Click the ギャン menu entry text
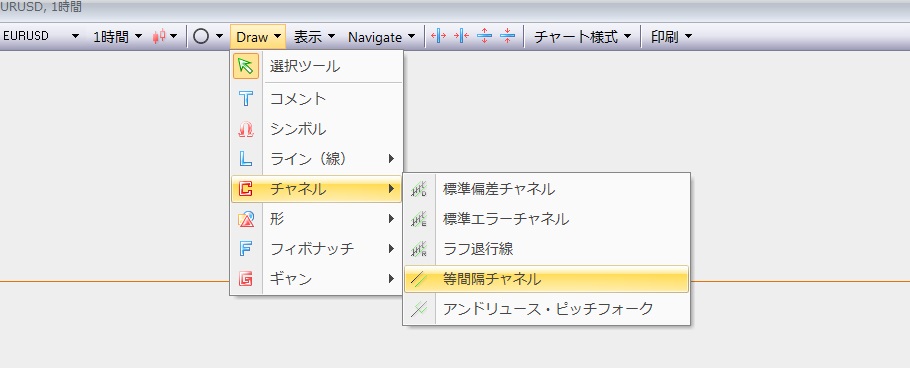Viewport: 910px width, 368px height. point(291,279)
